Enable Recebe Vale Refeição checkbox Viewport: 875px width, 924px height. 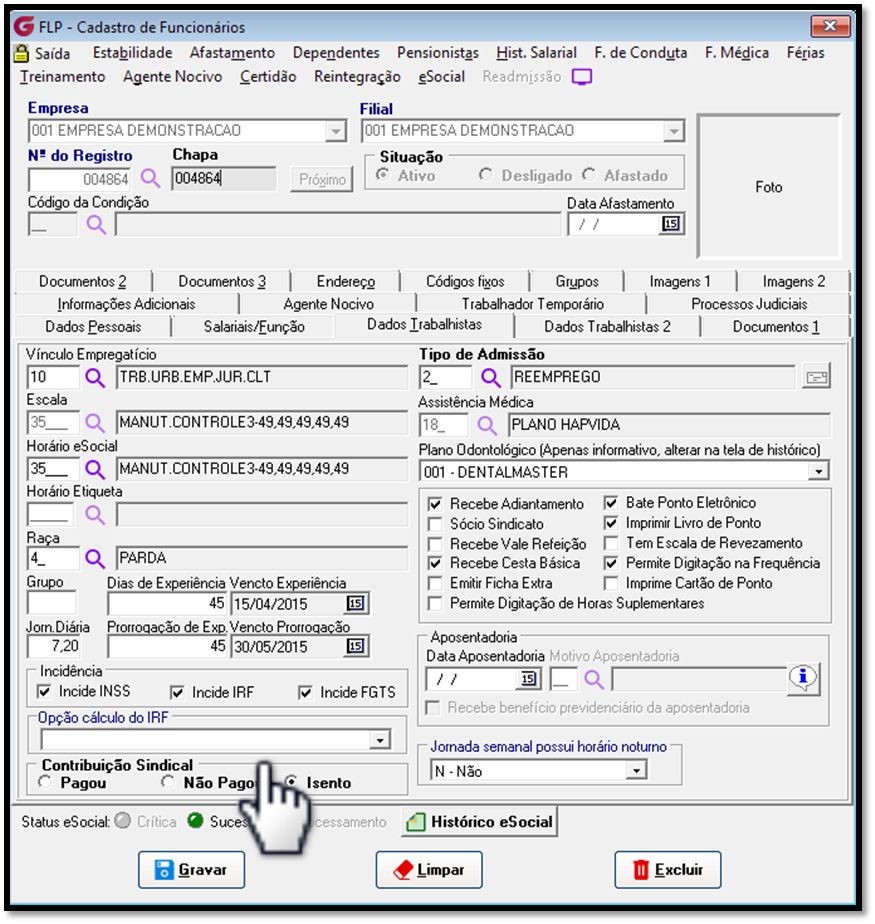[x=435, y=544]
